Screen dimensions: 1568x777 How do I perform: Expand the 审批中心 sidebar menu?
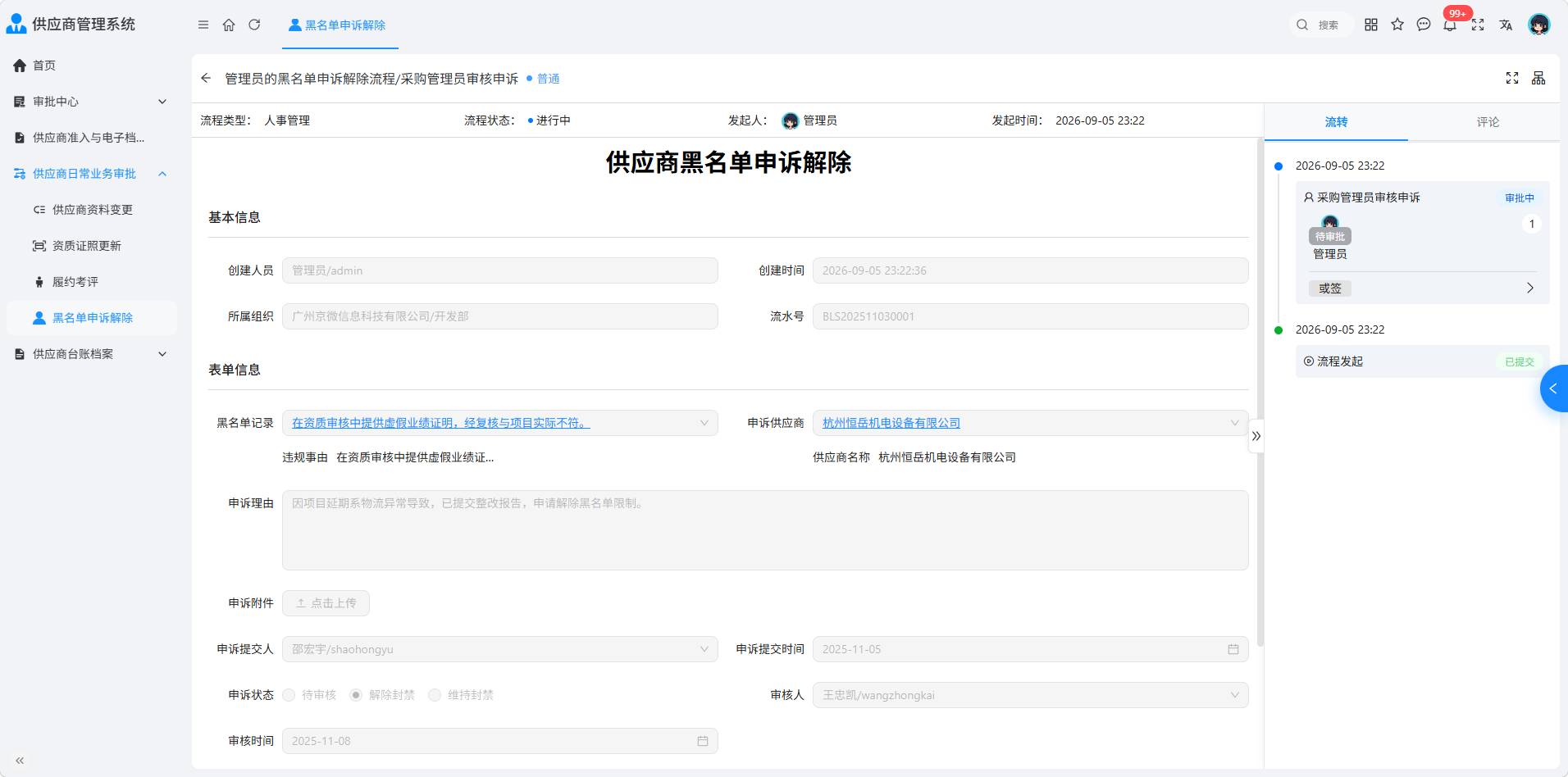(x=91, y=102)
